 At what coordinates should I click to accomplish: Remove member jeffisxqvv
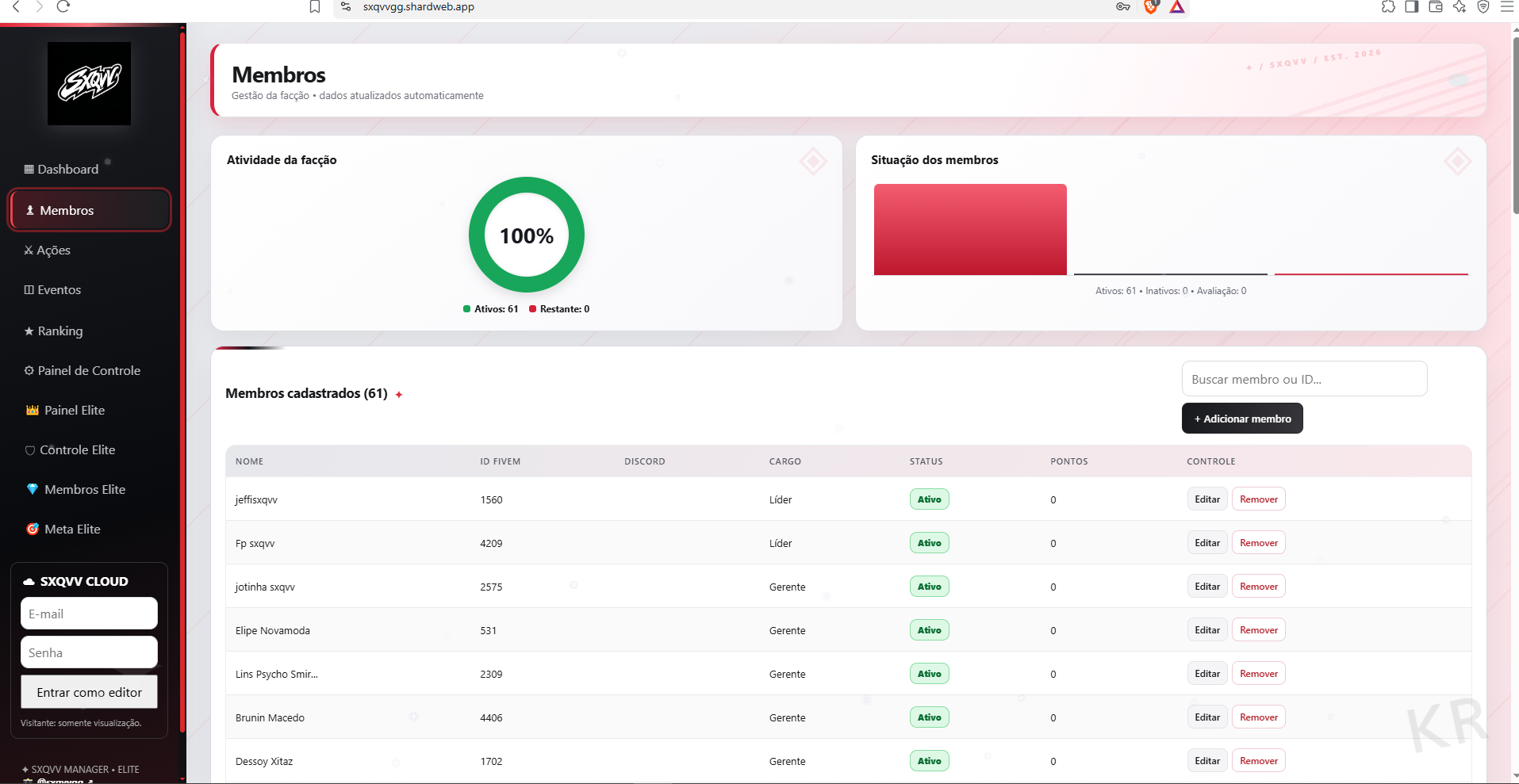(1259, 499)
